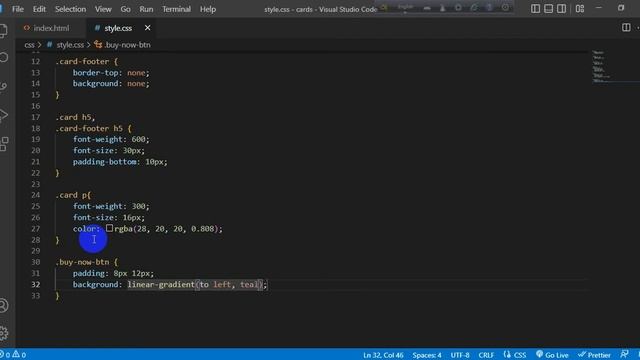640x360 pixels.
Task: Open the Help menu
Action: pos(208,9)
